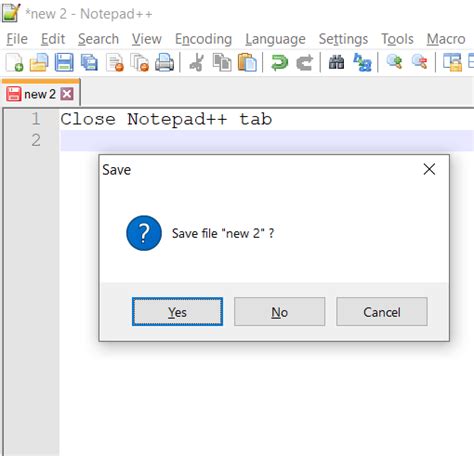The height and width of the screenshot is (456, 474).
Task: Click the Print toolbar icon
Action: 165,63
